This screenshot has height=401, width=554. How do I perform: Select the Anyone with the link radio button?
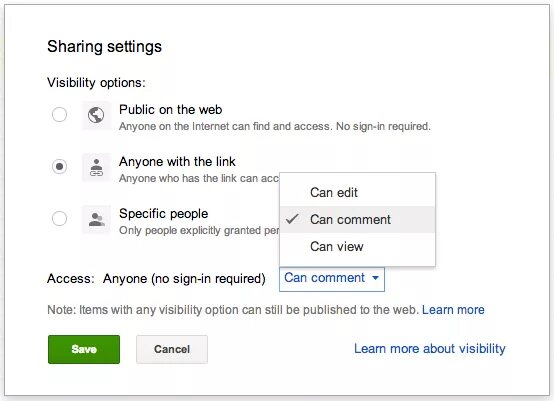click(x=59, y=166)
